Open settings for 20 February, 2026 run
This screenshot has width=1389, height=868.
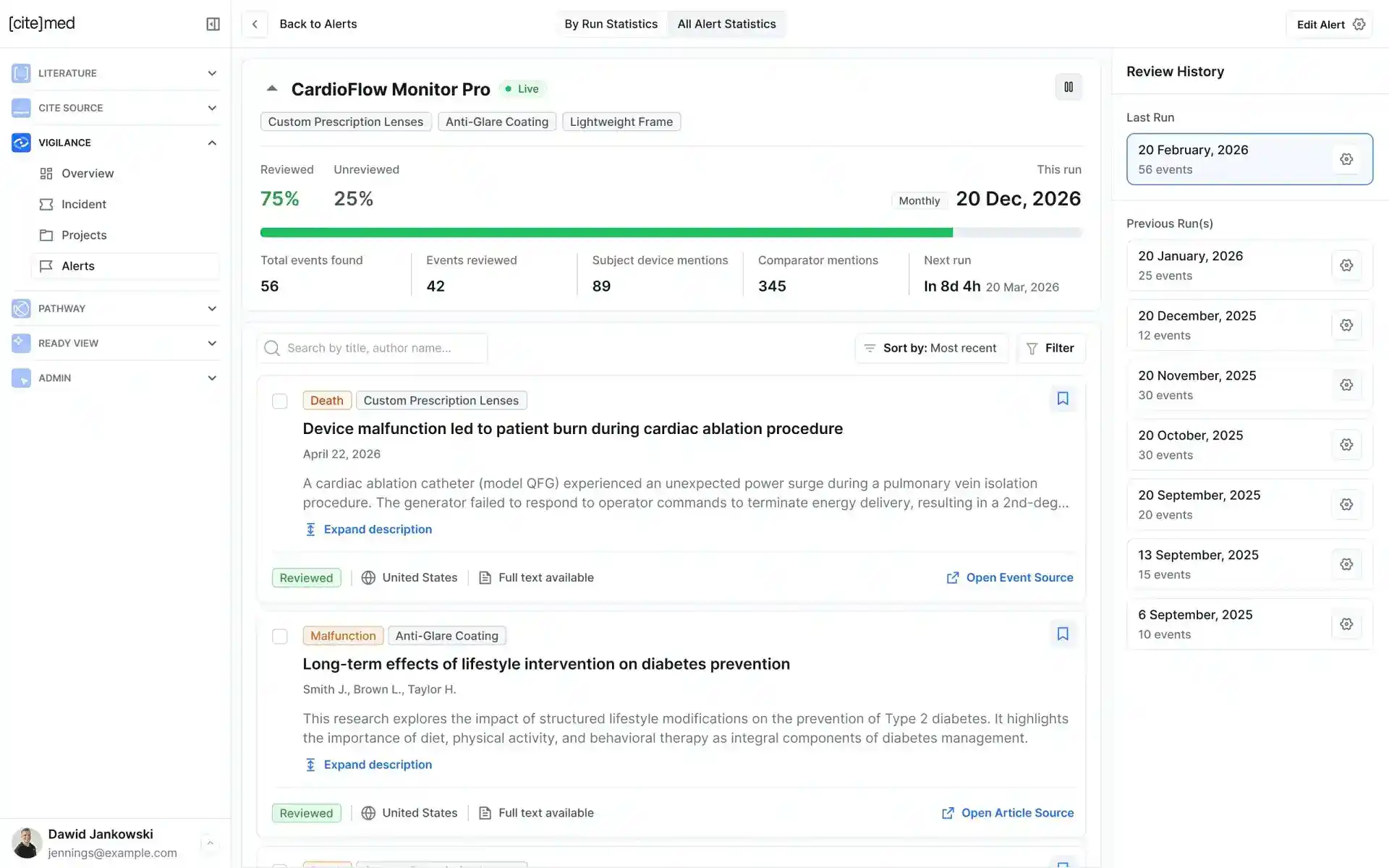pyautogui.click(x=1346, y=159)
